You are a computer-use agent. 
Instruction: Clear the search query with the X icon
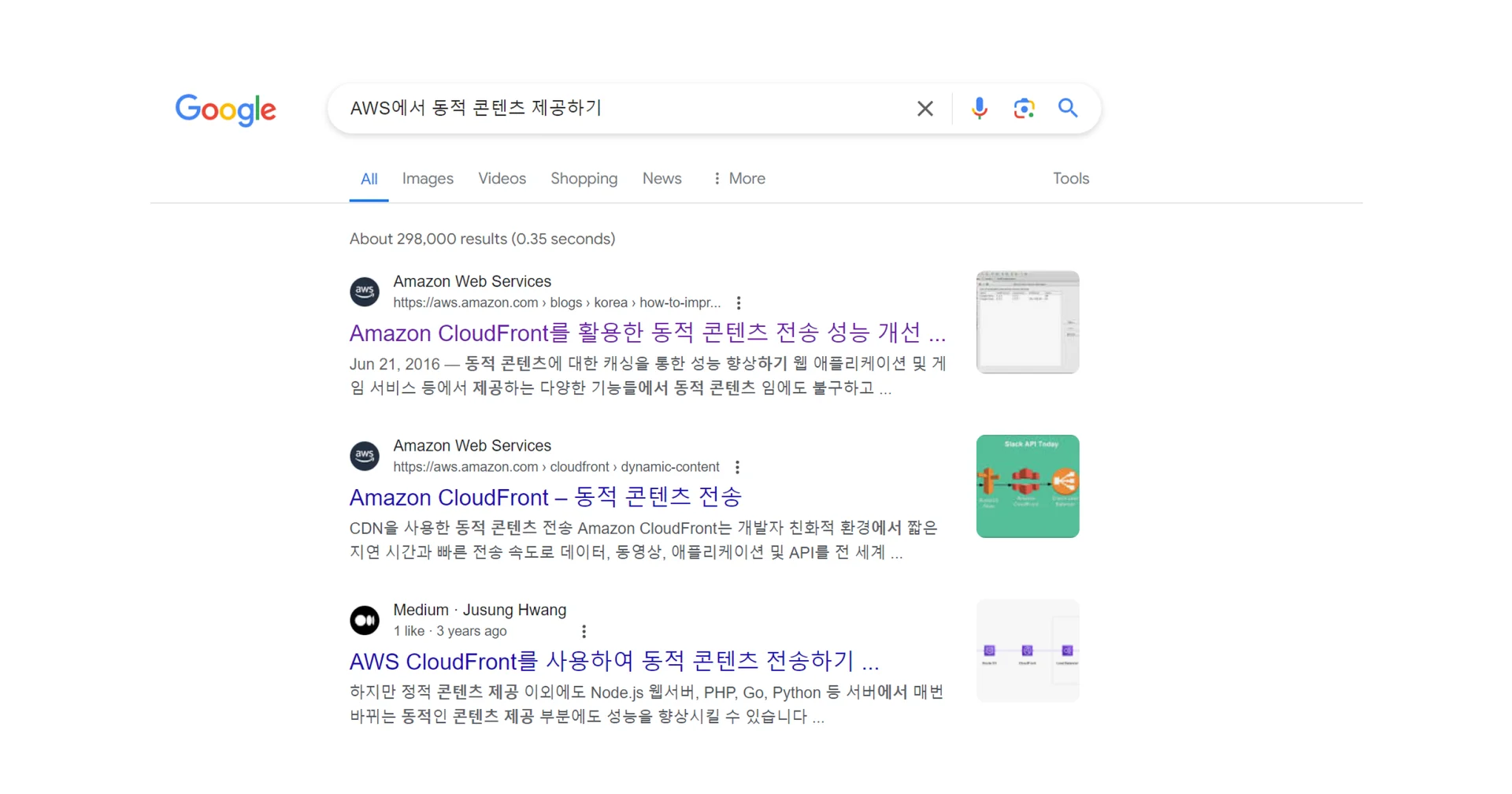pos(925,109)
